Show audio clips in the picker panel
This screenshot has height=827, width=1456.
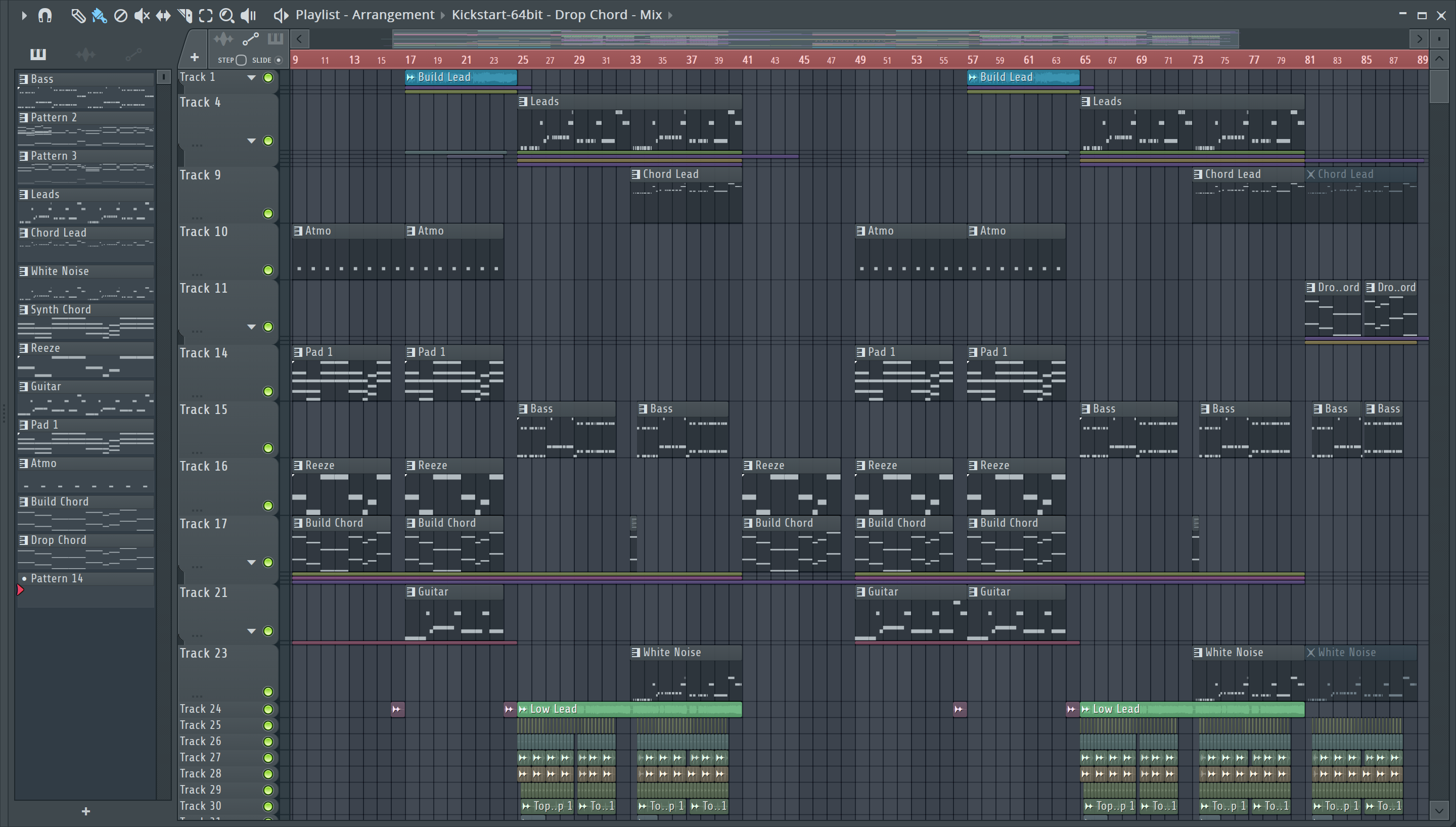[x=86, y=54]
